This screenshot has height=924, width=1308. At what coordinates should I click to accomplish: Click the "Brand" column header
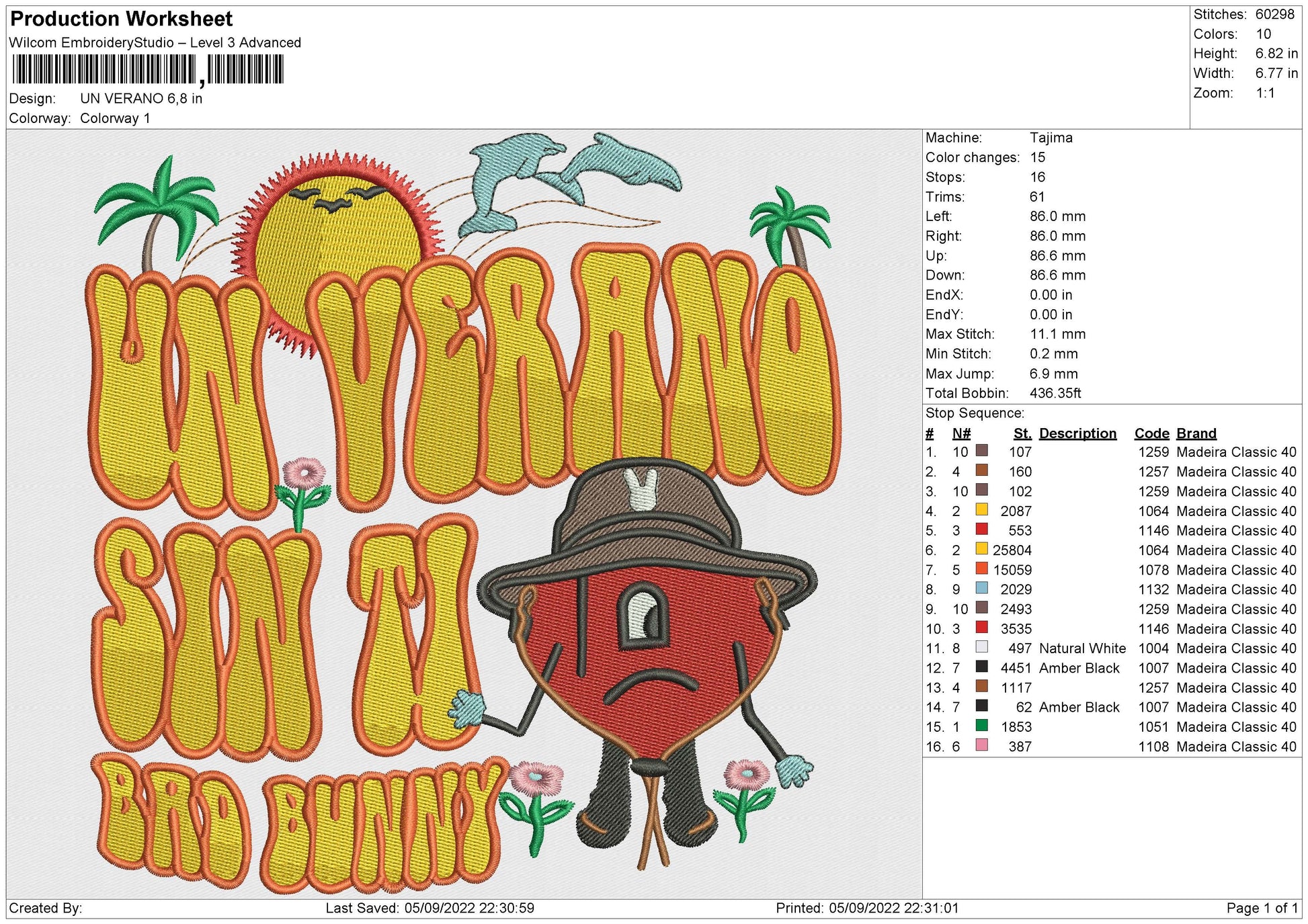click(1196, 433)
